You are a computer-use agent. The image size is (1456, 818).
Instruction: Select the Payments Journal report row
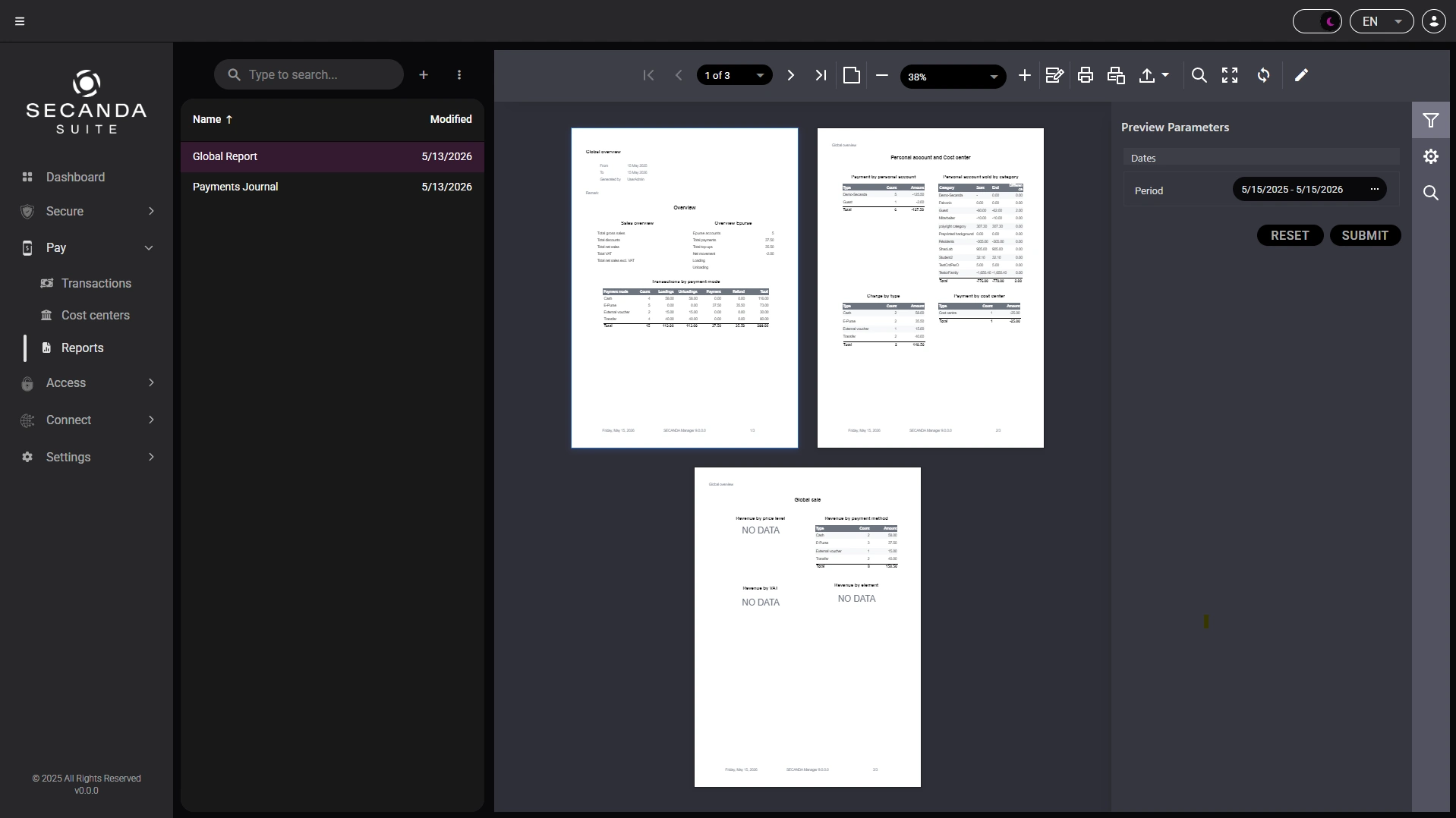332,187
